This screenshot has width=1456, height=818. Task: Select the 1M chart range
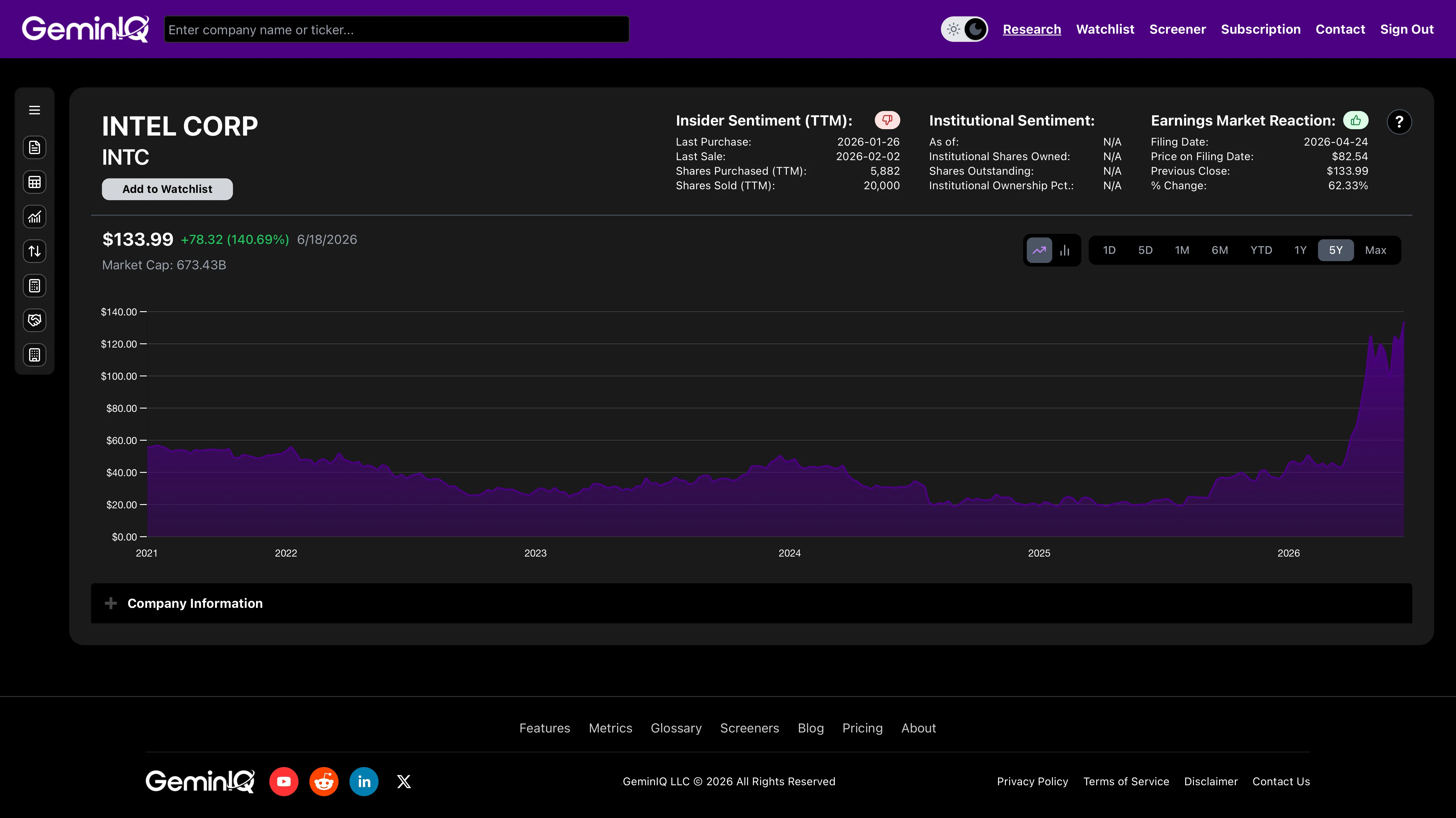(x=1182, y=250)
